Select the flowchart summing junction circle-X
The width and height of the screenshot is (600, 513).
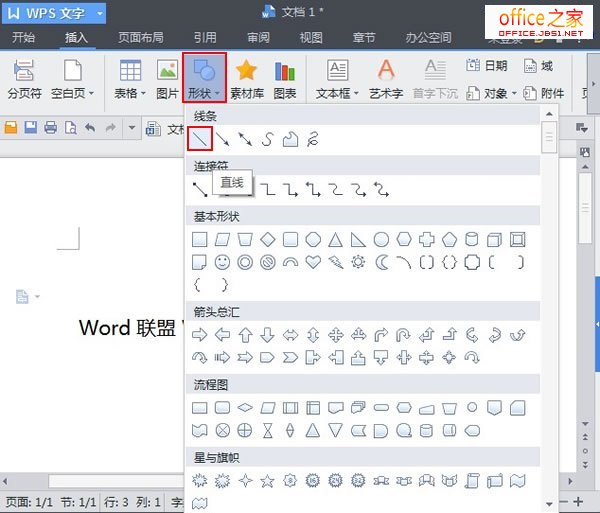pos(222,430)
